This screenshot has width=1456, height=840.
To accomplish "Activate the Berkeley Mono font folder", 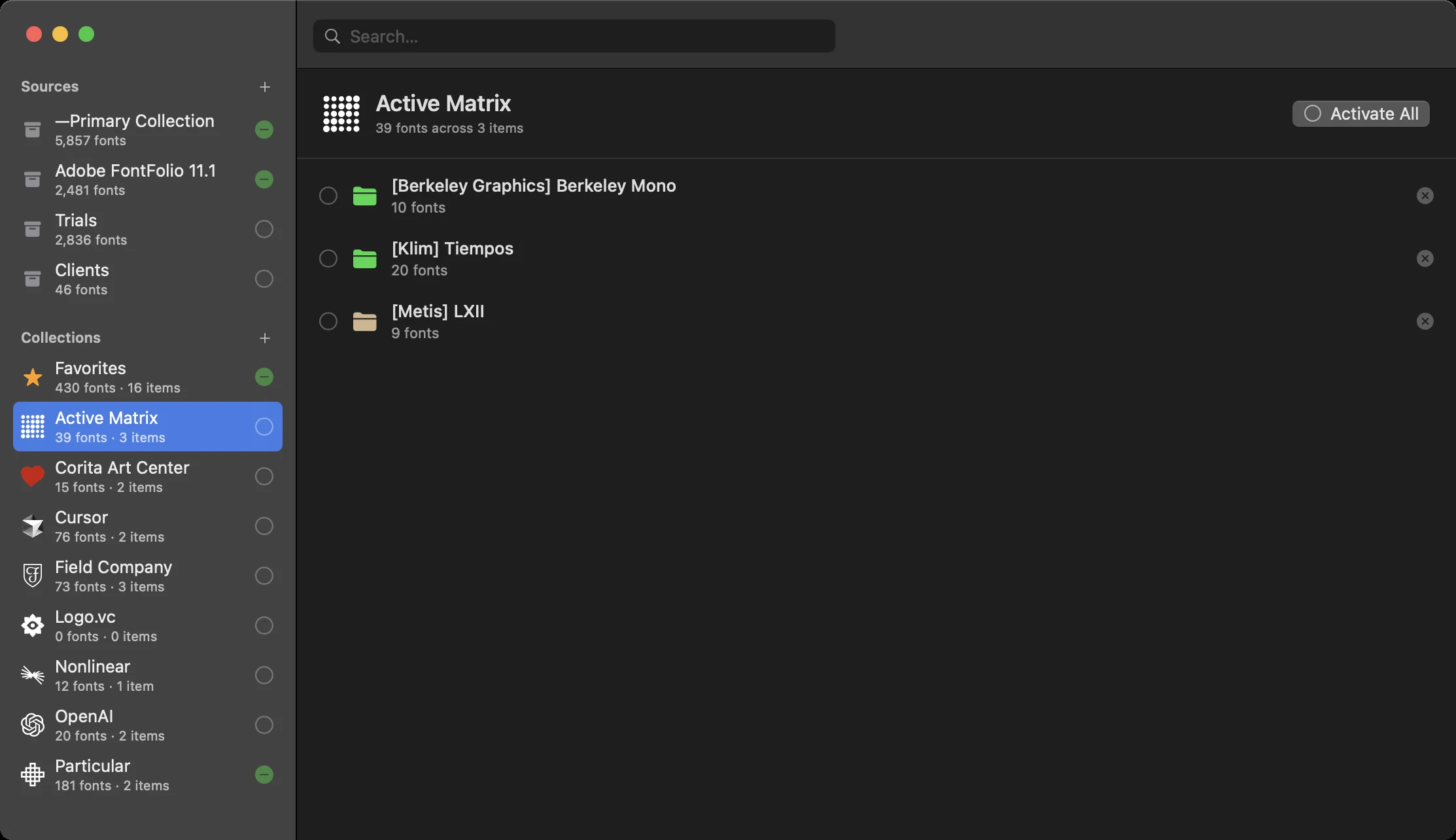I will pyautogui.click(x=328, y=196).
